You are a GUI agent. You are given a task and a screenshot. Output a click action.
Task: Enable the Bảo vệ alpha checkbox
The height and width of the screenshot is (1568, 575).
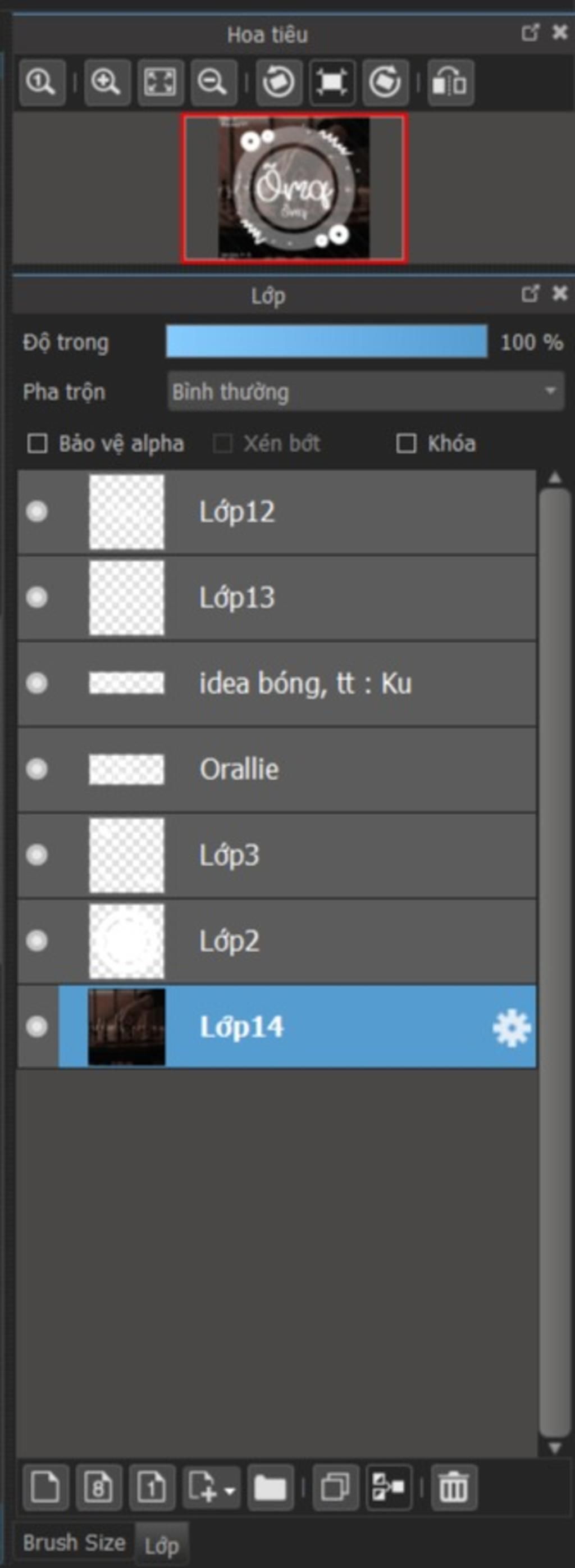click(x=37, y=443)
